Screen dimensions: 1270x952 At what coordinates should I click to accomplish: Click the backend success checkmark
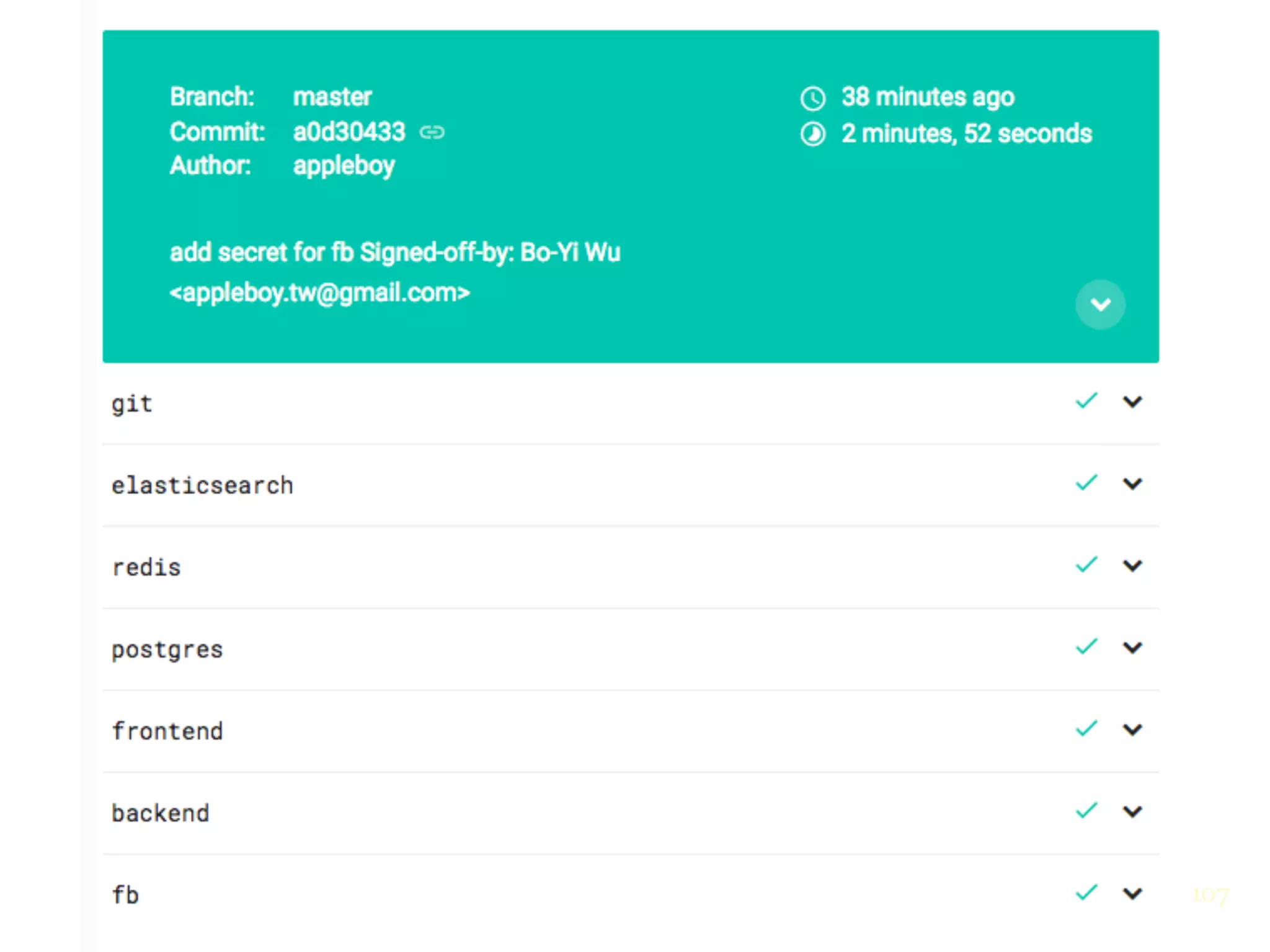(x=1086, y=811)
